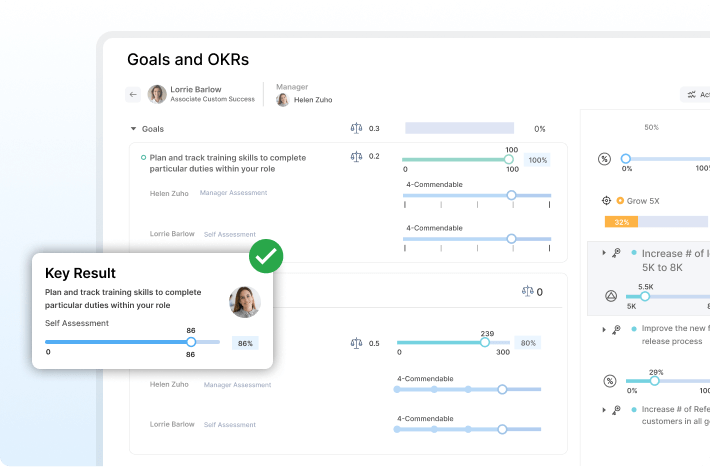Image resolution: width=710 pixels, height=467 pixels.
Task: Adjust the Self Assessment 86 slider handle
Action: coord(191,342)
